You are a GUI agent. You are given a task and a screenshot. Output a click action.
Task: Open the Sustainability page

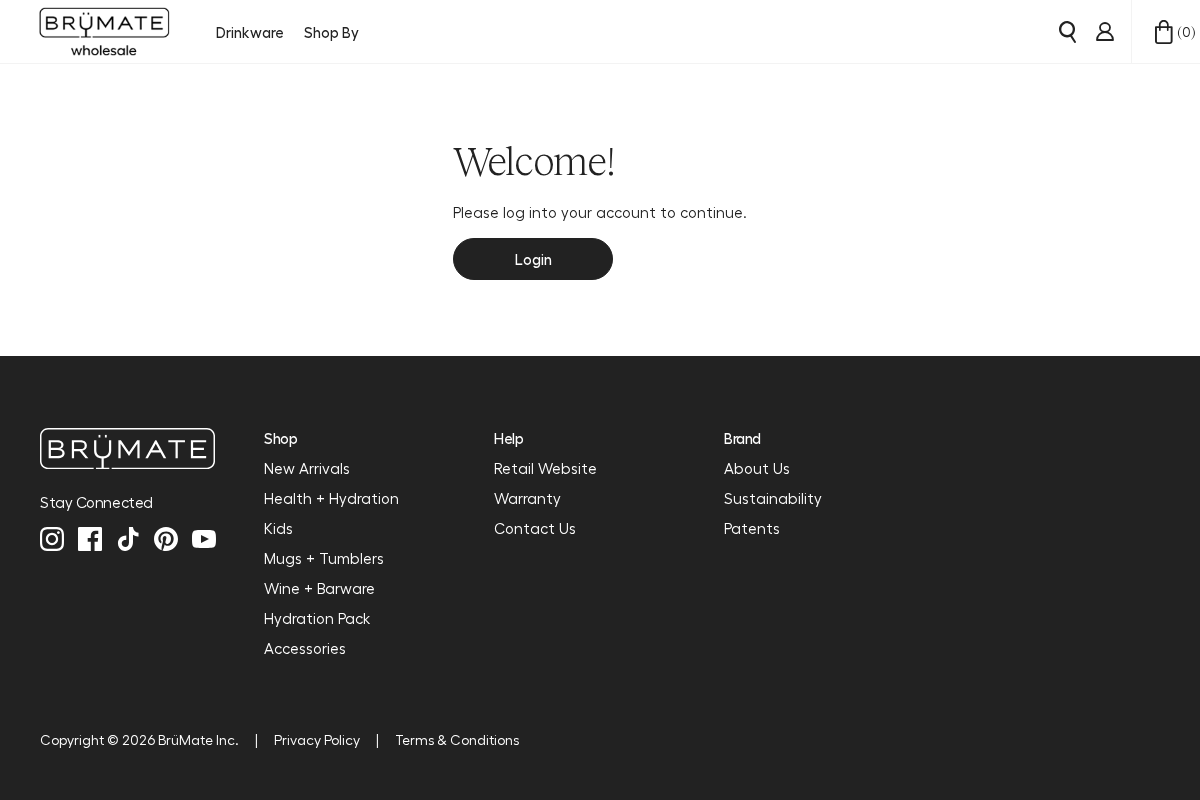772,498
